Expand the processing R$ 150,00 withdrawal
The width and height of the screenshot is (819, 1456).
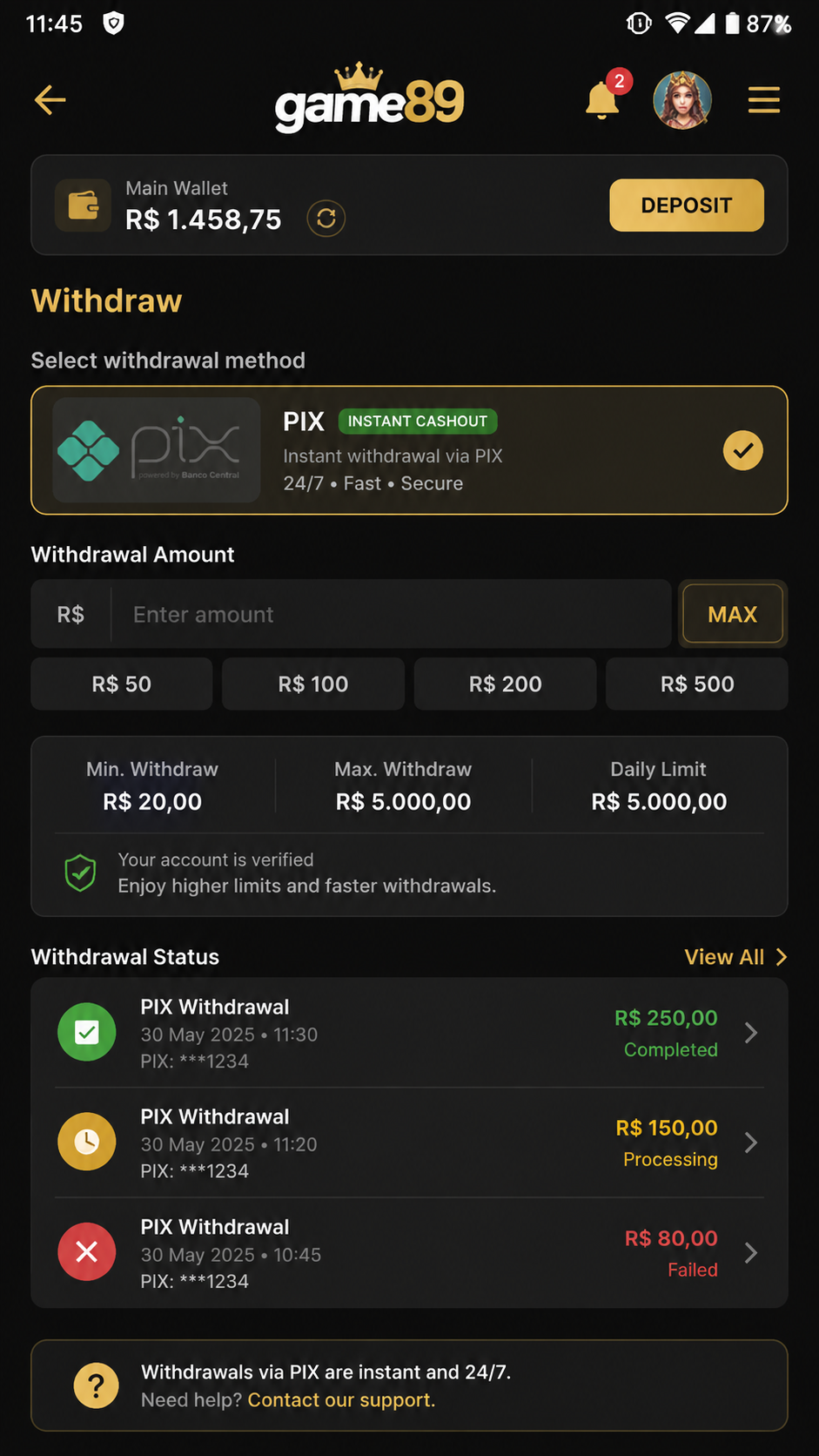point(409,1143)
